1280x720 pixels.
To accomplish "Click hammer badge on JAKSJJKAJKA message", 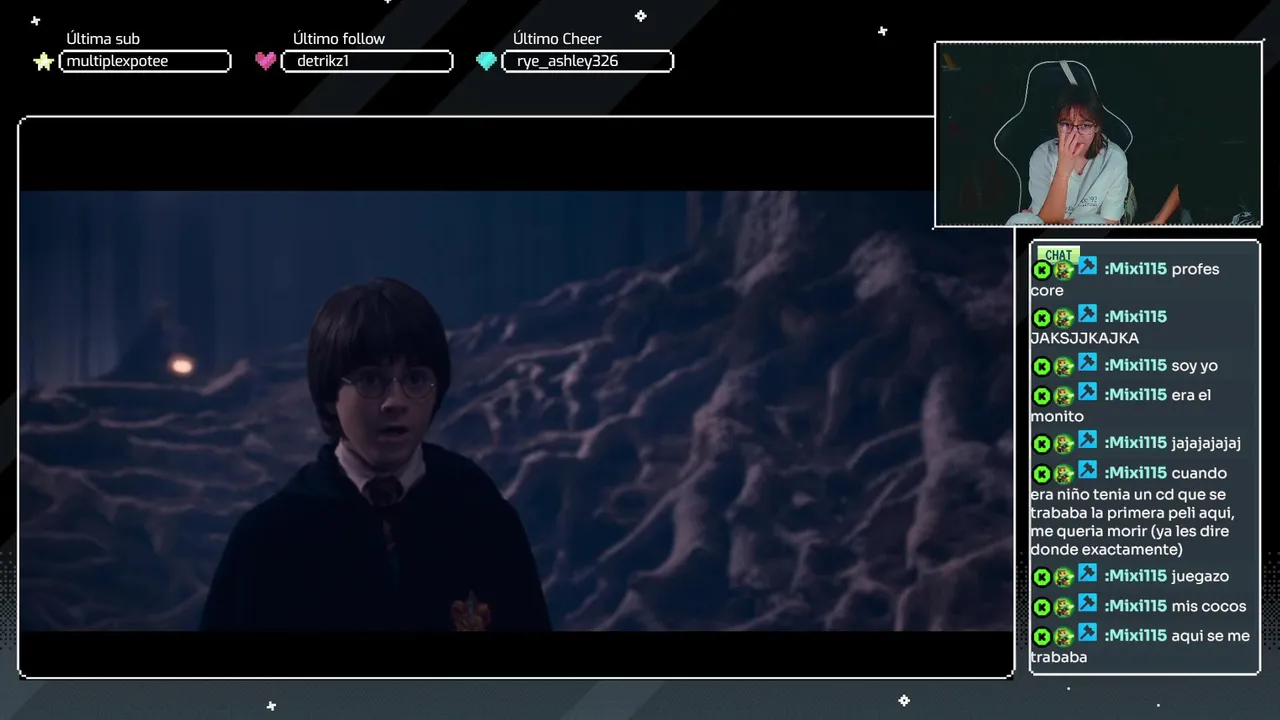I will (x=1087, y=315).
